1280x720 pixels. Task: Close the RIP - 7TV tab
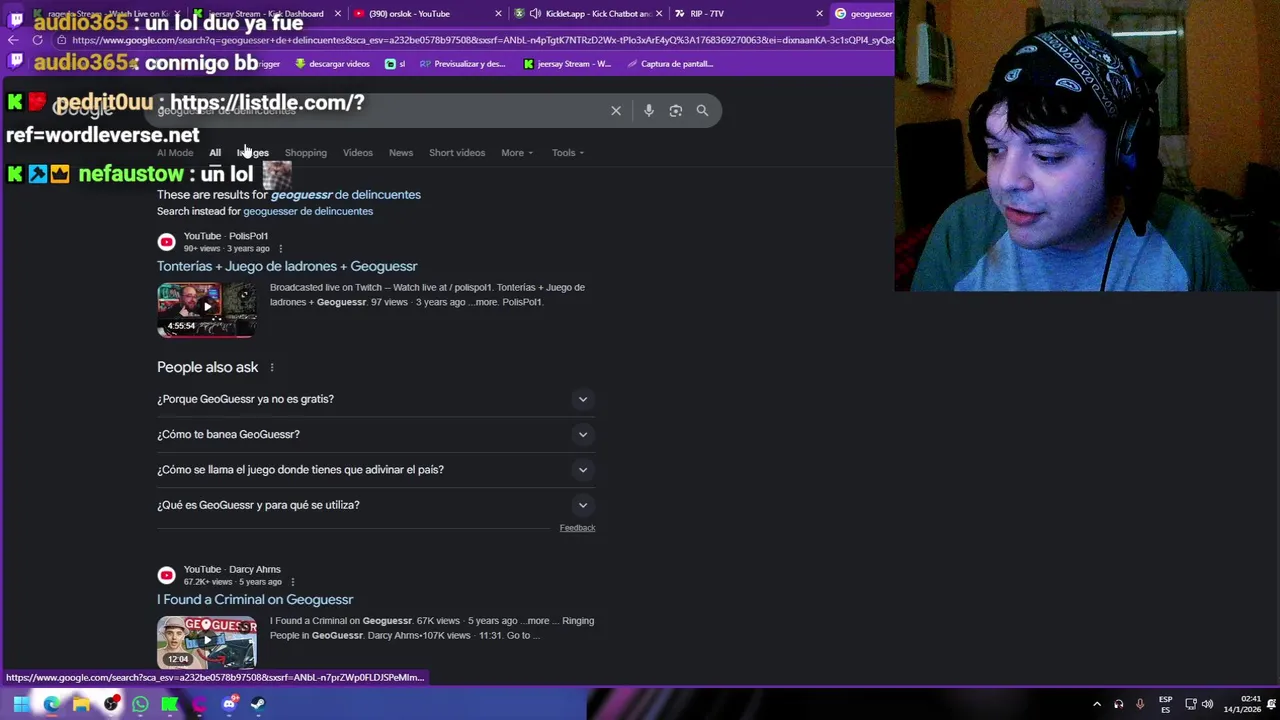tap(819, 14)
